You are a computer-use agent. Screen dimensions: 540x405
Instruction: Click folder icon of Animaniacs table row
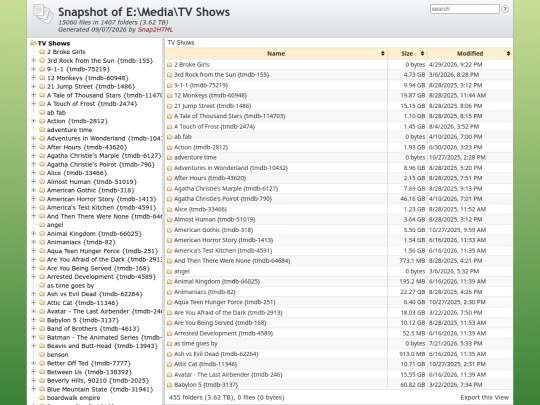169,292
